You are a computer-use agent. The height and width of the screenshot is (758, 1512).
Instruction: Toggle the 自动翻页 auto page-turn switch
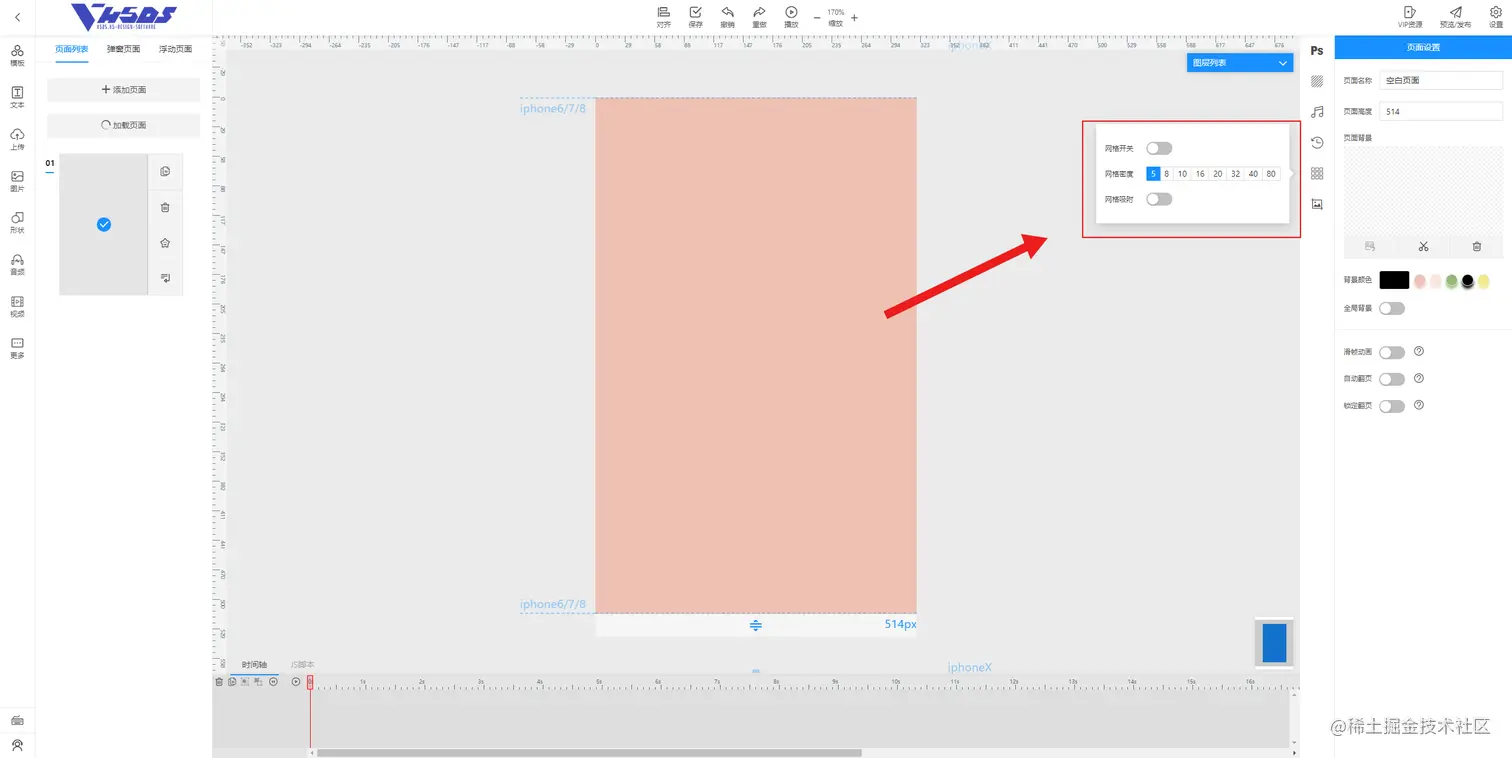(x=1392, y=379)
